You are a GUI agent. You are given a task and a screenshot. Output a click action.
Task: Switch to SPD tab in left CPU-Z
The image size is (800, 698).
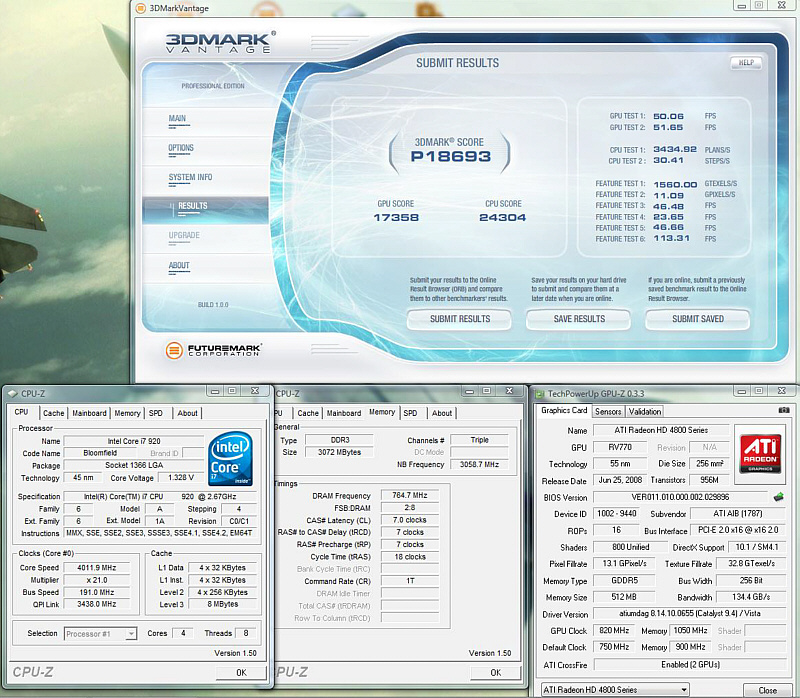tap(156, 413)
